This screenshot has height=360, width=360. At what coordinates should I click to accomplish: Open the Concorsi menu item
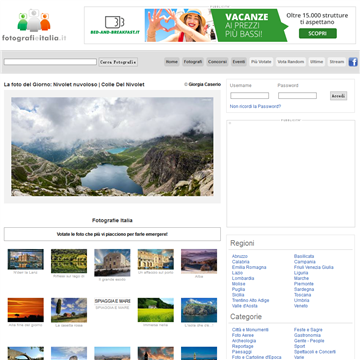[217, 62]
